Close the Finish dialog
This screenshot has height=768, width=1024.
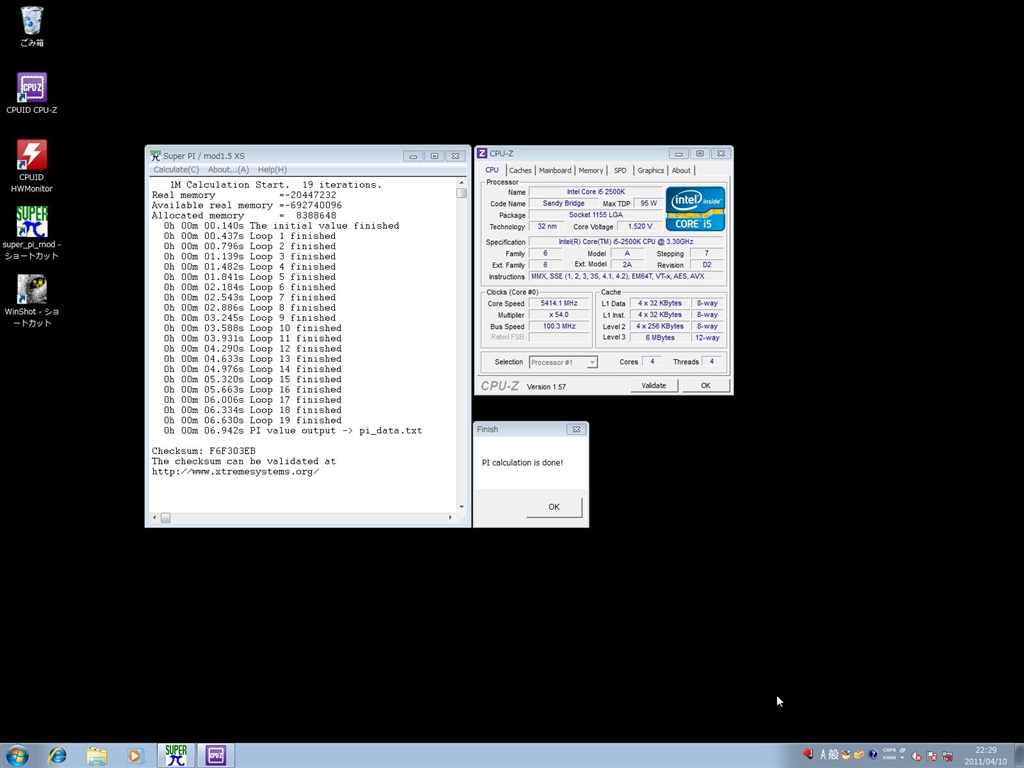click(576, 429)
